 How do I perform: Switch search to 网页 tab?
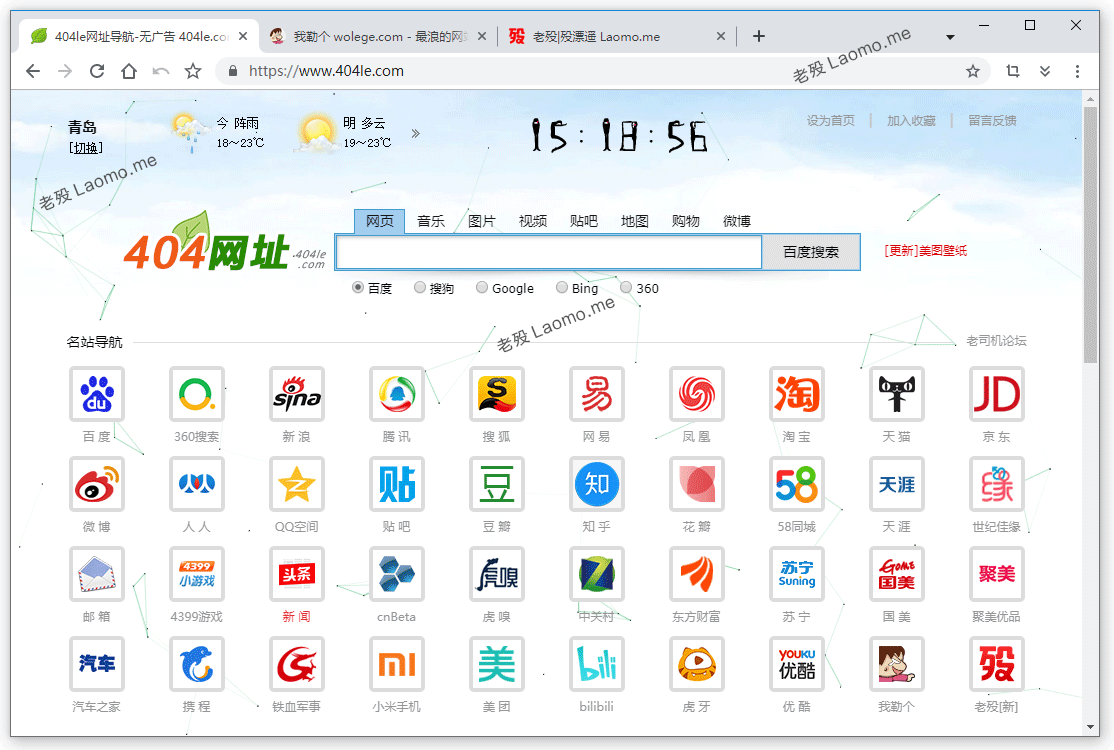point(379,221)
